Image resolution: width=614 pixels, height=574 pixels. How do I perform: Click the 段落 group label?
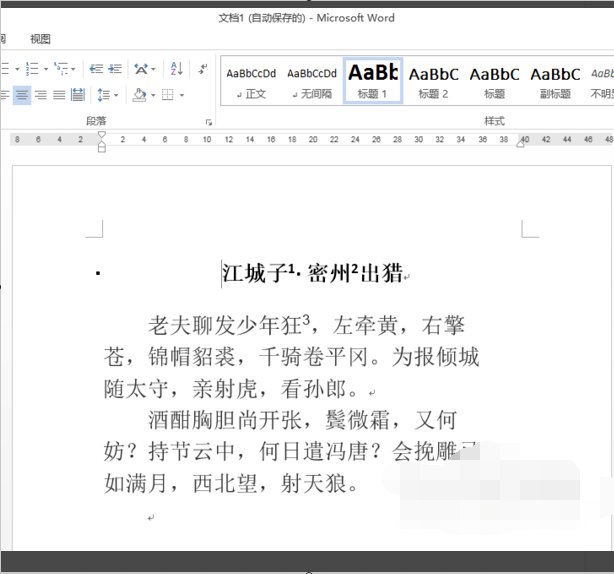click(96, 121)
